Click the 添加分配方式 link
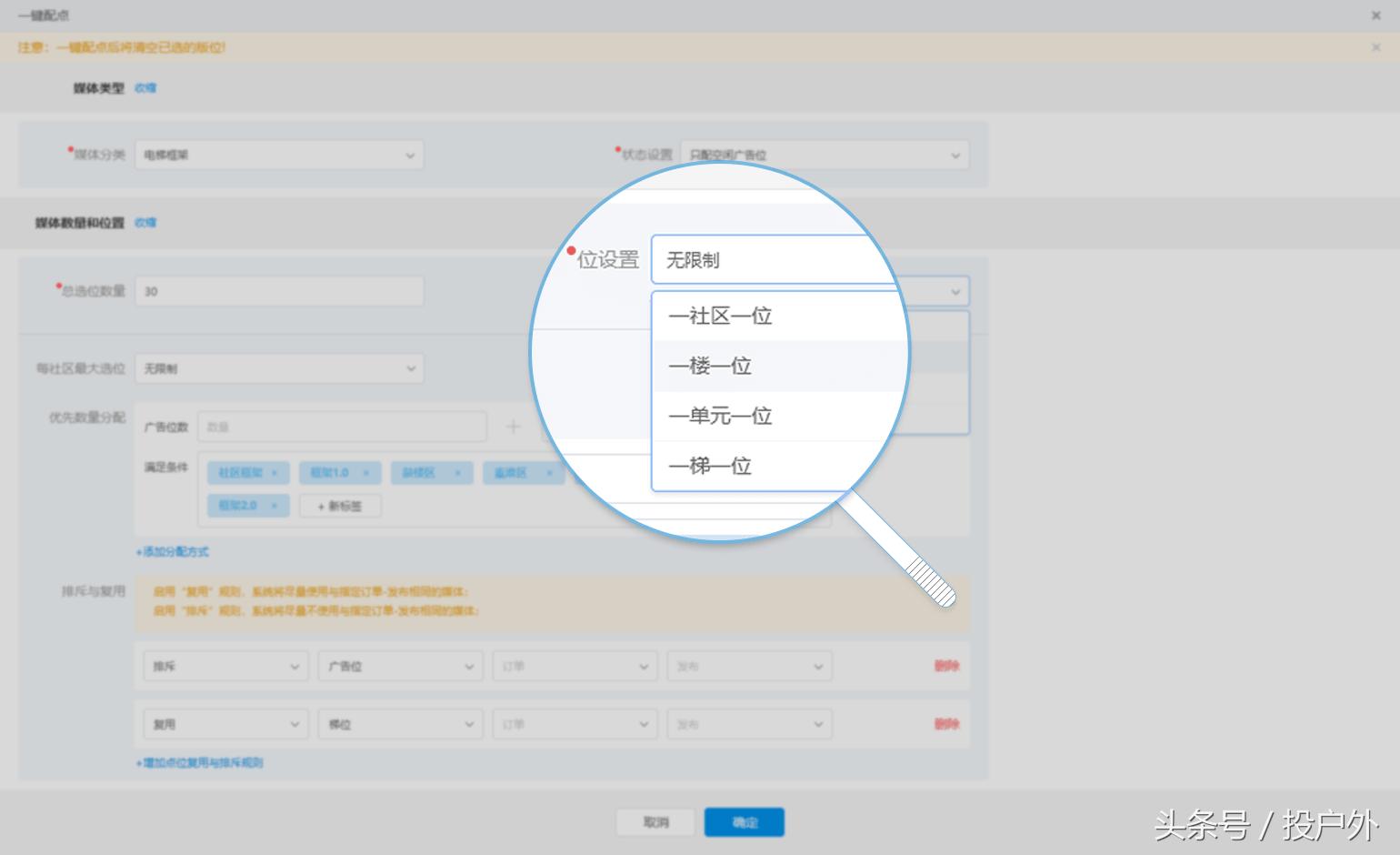The image size is (1400, 855). pos(173,552)
